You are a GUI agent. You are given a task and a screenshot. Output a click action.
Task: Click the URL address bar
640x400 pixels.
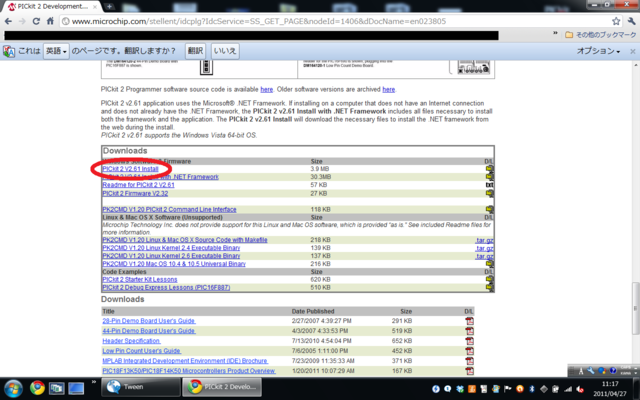point(335,21)
